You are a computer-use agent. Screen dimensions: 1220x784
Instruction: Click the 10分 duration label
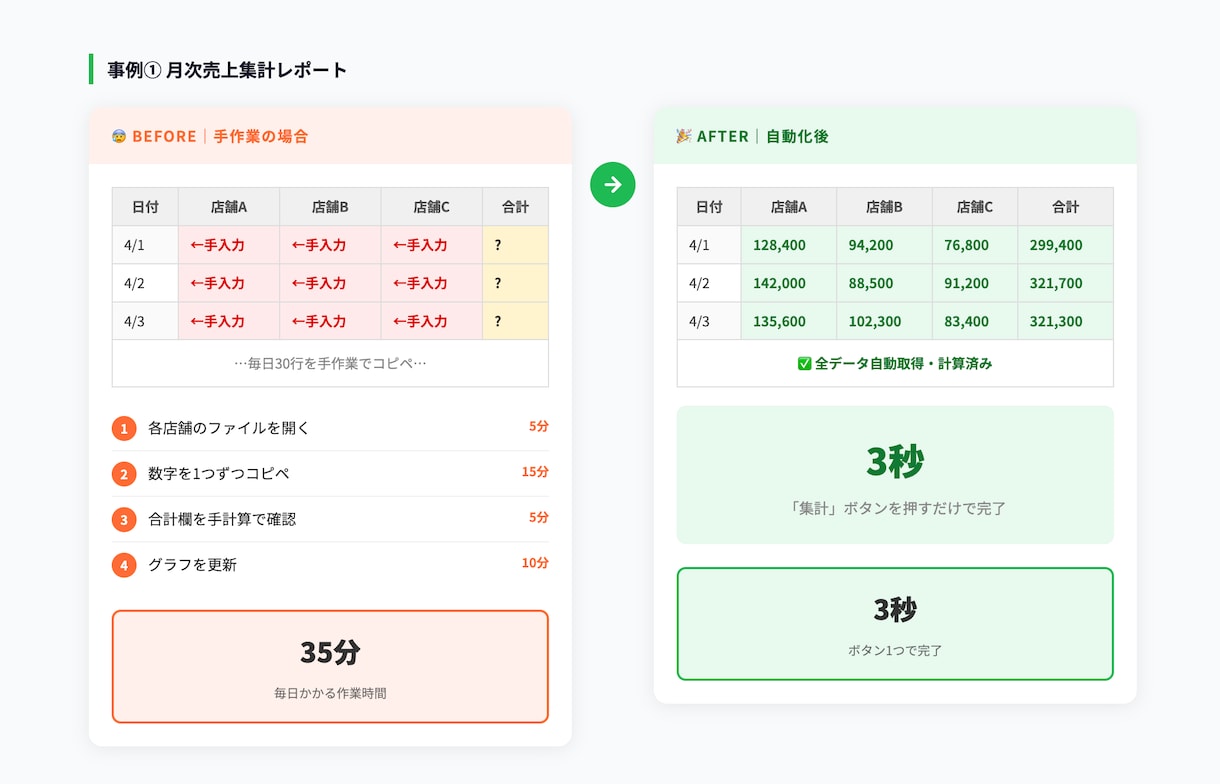click(x=535, y=563)
